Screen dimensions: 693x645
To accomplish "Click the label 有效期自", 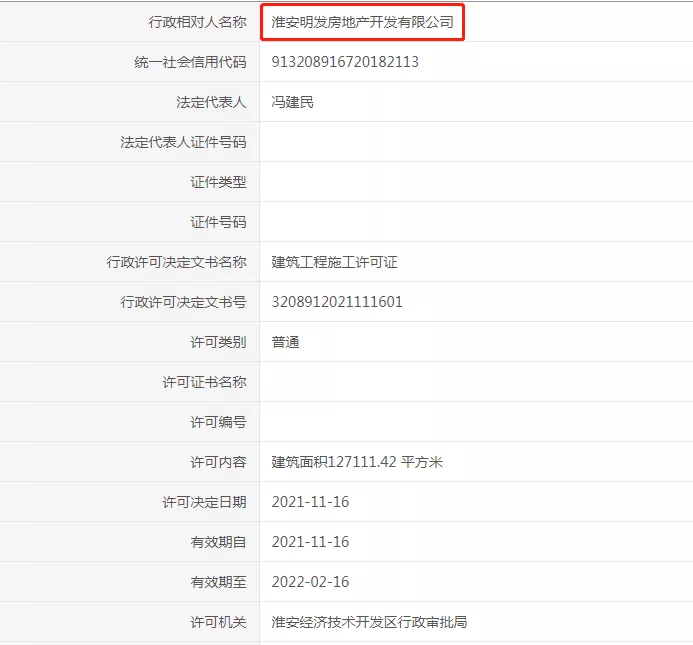I will [x=218, y=542].
